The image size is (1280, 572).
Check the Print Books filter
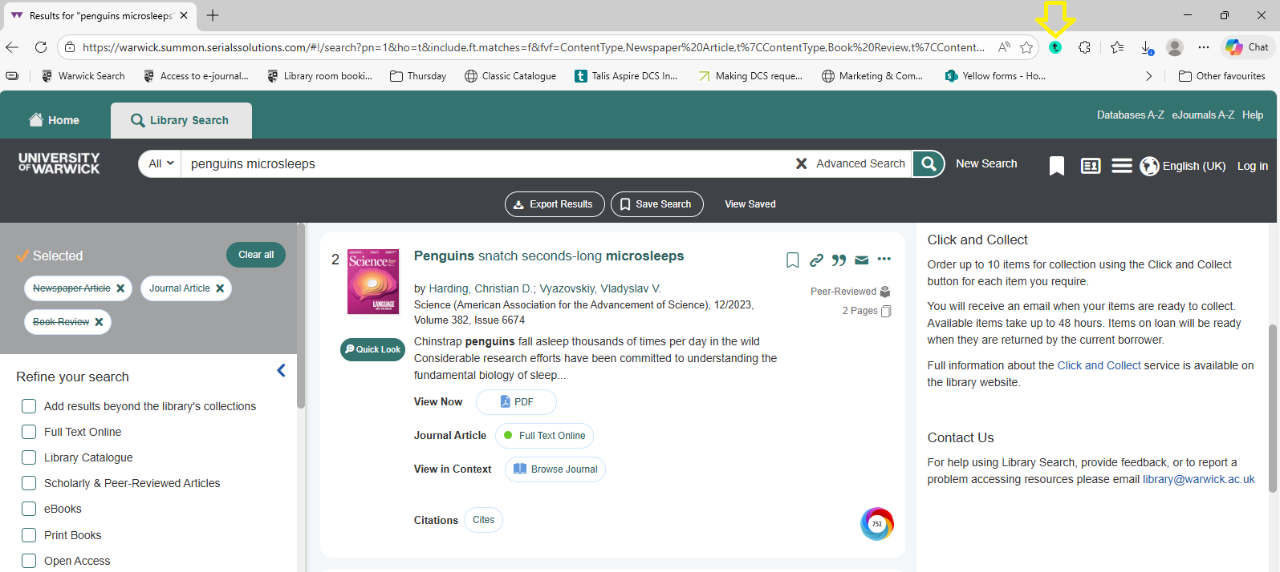[29, 535]
